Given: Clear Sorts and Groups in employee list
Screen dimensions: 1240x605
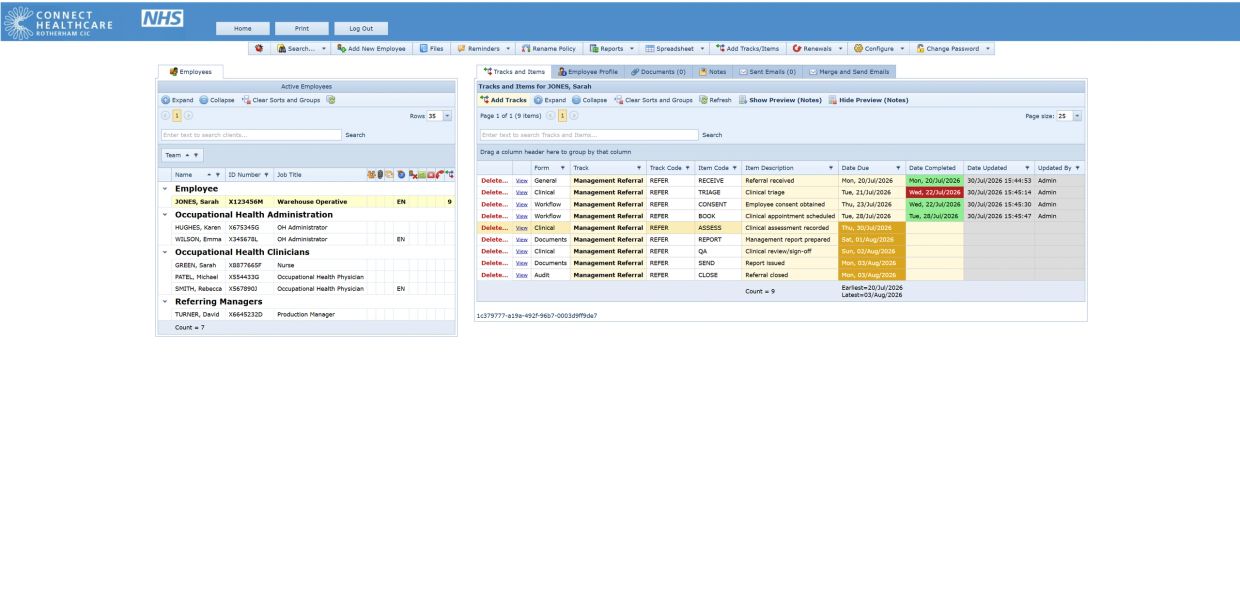Looking at the screenshot, I should [280, 100].
